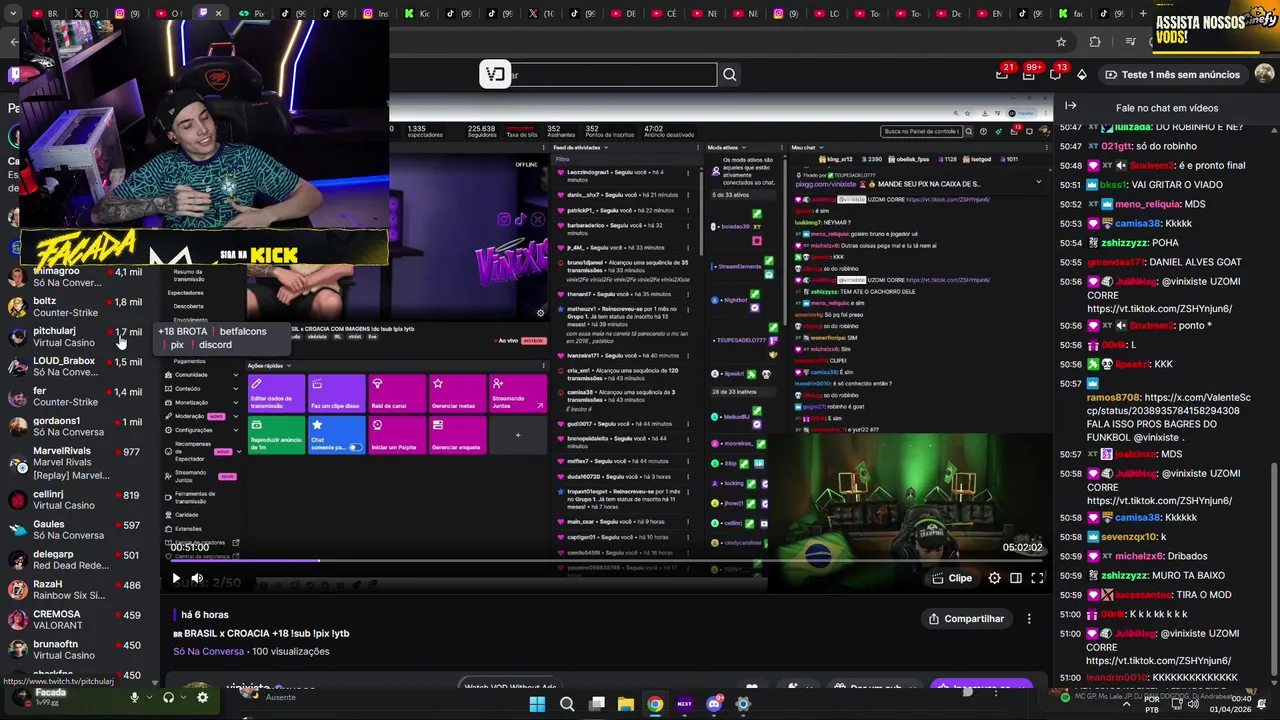The image size is (1280, 720).
Task: Show hidden tray icons with the taskbar chevron
Action: (1127, 704)
